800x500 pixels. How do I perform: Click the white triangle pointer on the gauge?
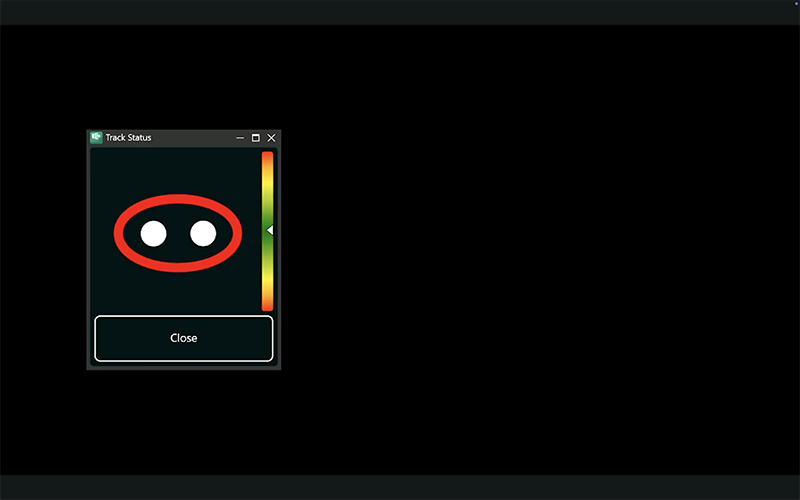pos(270,230)
